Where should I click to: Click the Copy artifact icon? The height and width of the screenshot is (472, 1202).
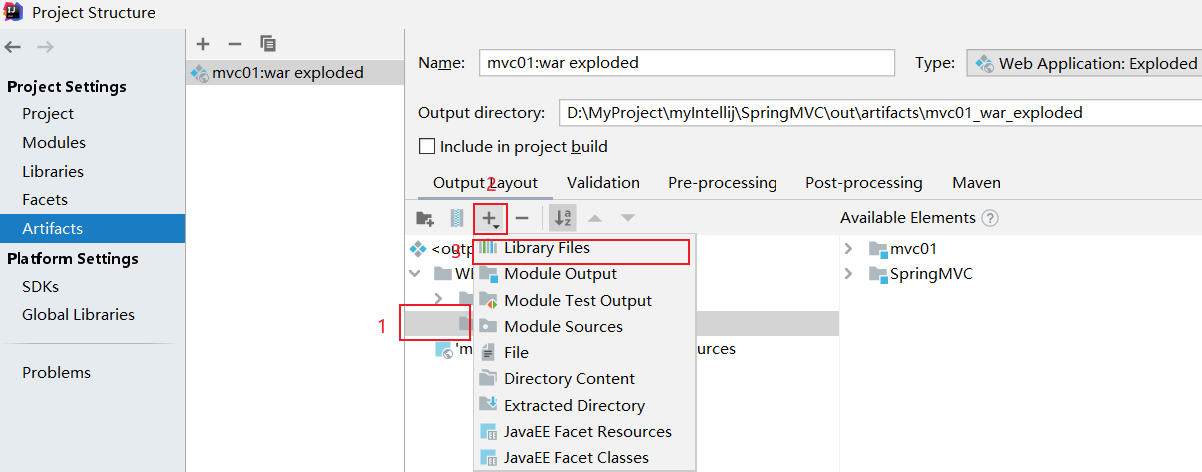point(267,44)
